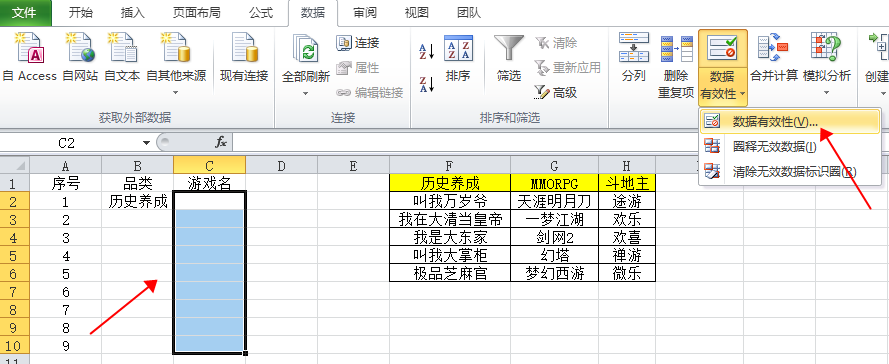Image resolution: width=889 pixels, height=364 pixels.
Task: Open the 高级 advanced filter
Action: pyautogui.click(x=556, y=92)
